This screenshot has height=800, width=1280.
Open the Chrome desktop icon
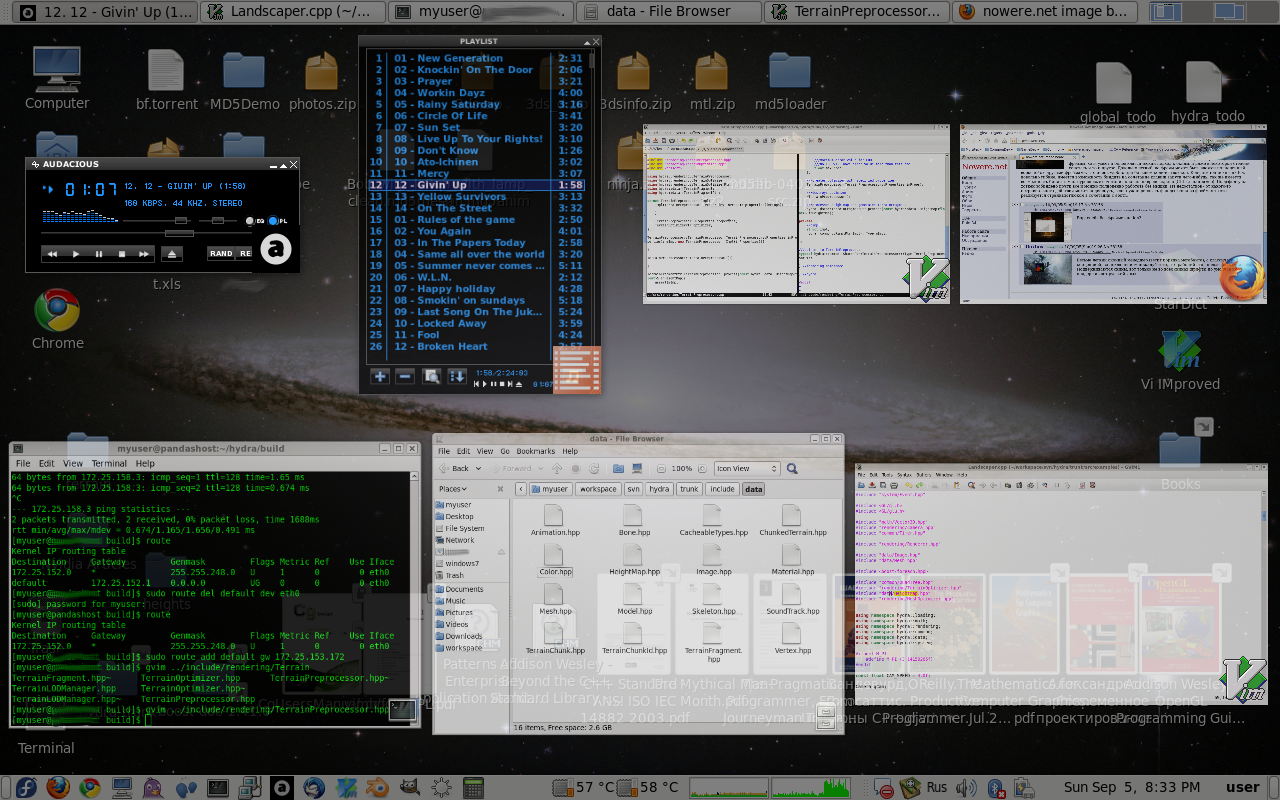57,320
